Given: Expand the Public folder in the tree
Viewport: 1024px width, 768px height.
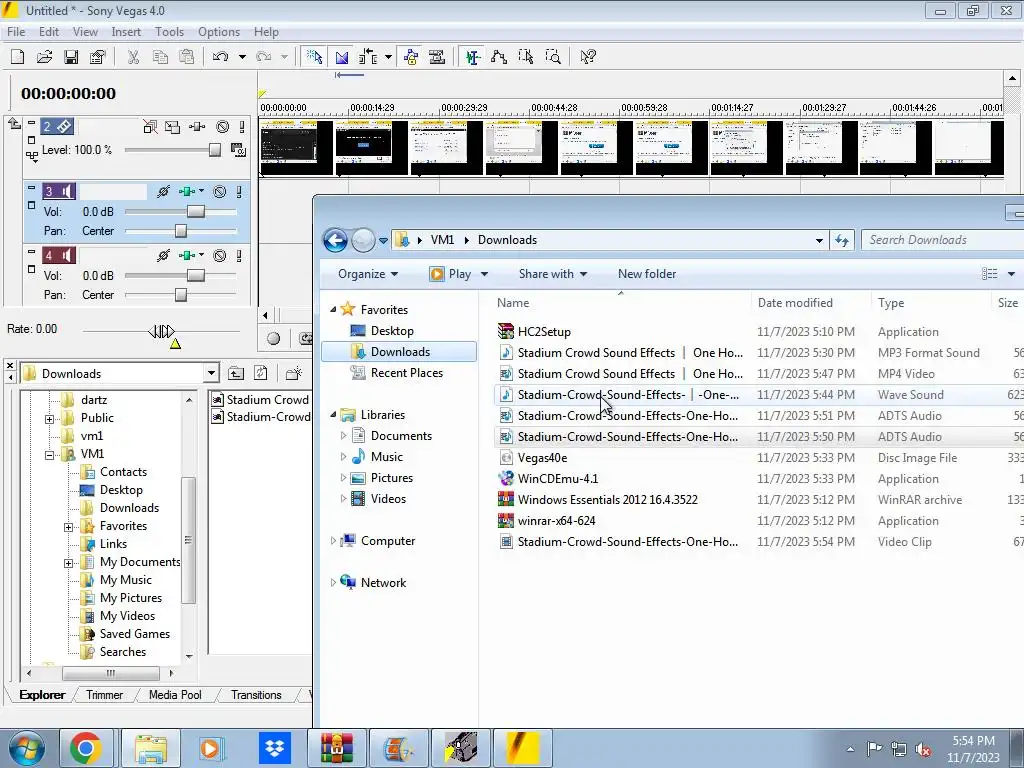Looking at the screenshot, I should tap(50, 419).
